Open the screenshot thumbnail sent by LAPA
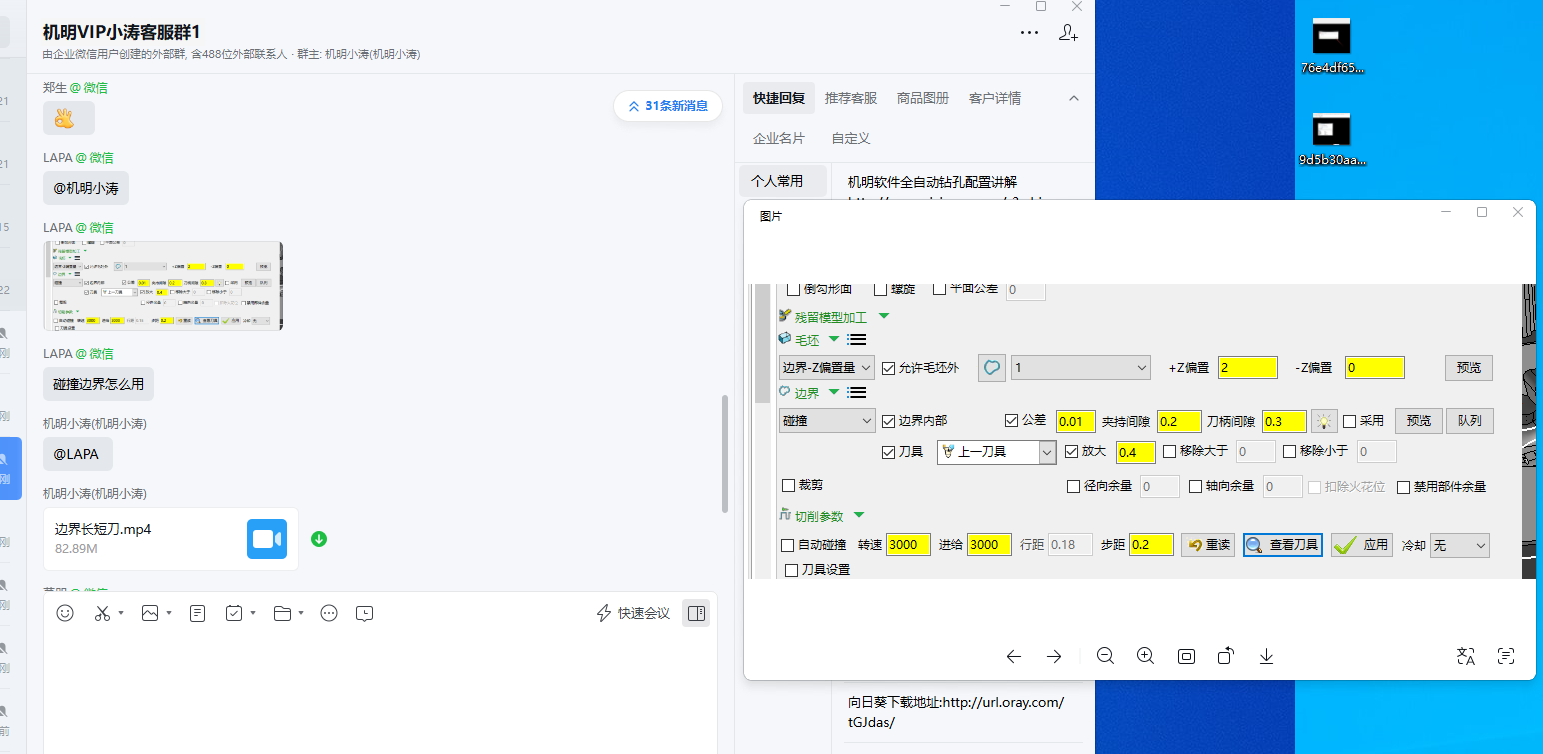The width and height of the screenshot is (1543, 754). tap(163, 286)
